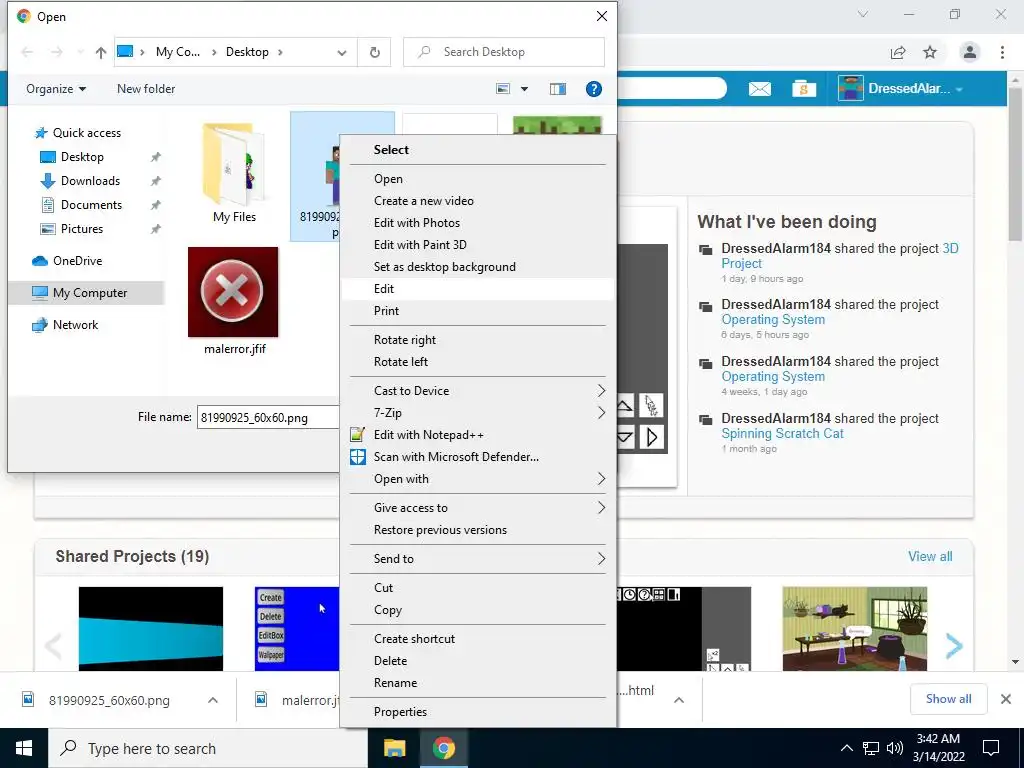This screenshot has width=1024, height=768.
Task: Open the Organize dropdown
Action: pyautogui.click(x=56, y=89)
